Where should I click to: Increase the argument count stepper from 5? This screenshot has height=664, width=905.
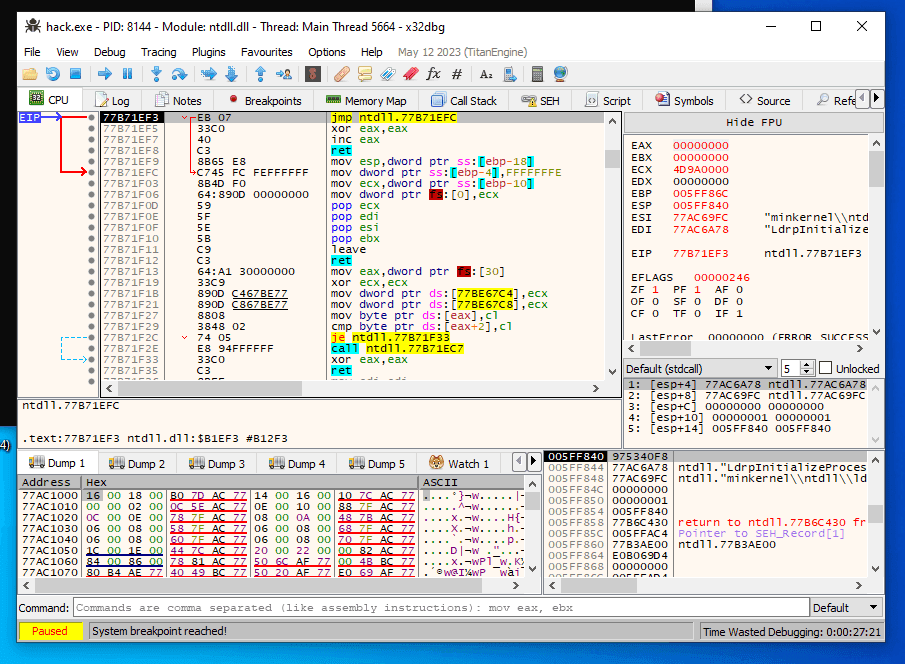[805, 364]
